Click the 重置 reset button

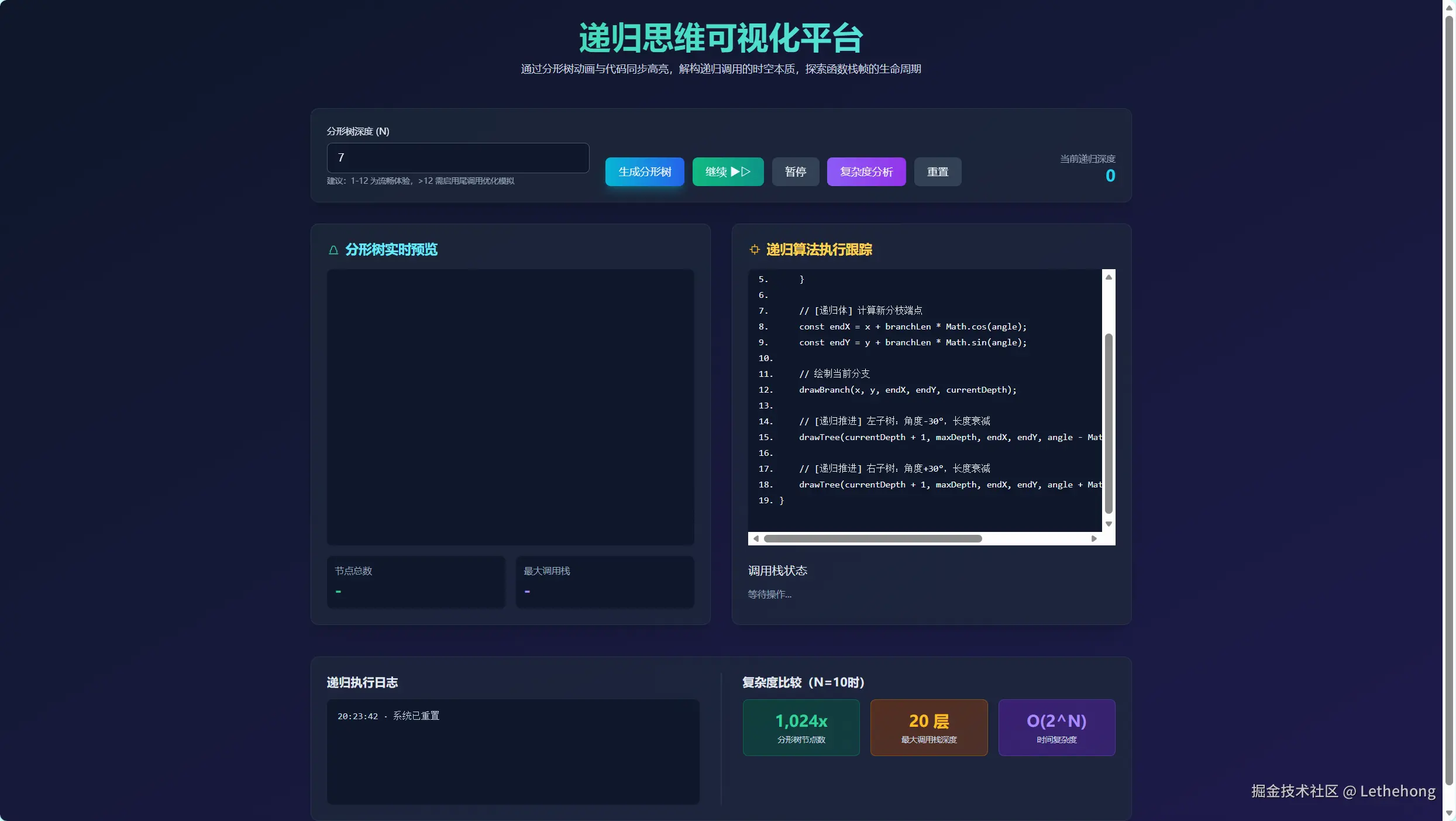pyautogui.click(x=937, y=171)
